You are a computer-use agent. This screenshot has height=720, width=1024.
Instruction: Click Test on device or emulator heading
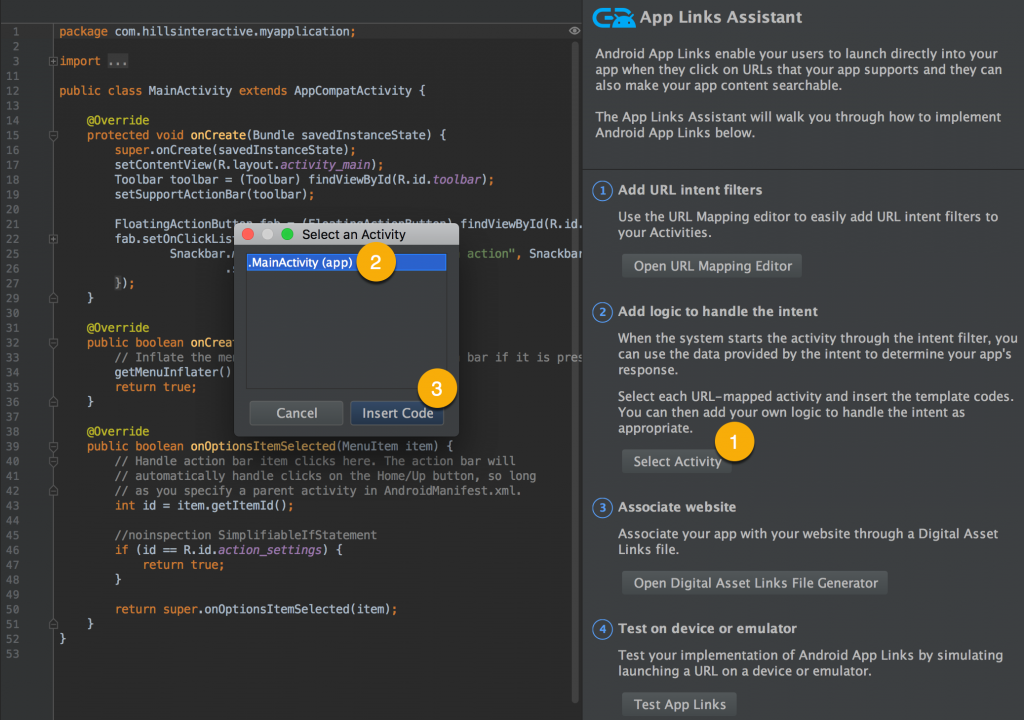point(707,629)
